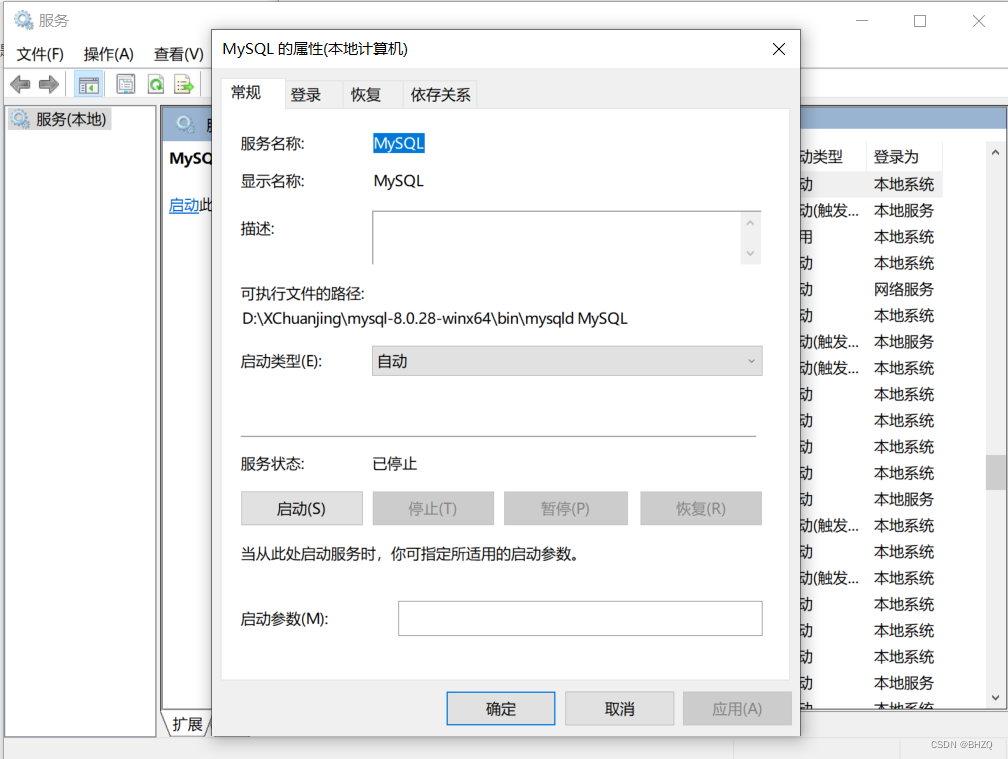
Task: Open the 文件(F) menu
Action: [x=40, y=54]
